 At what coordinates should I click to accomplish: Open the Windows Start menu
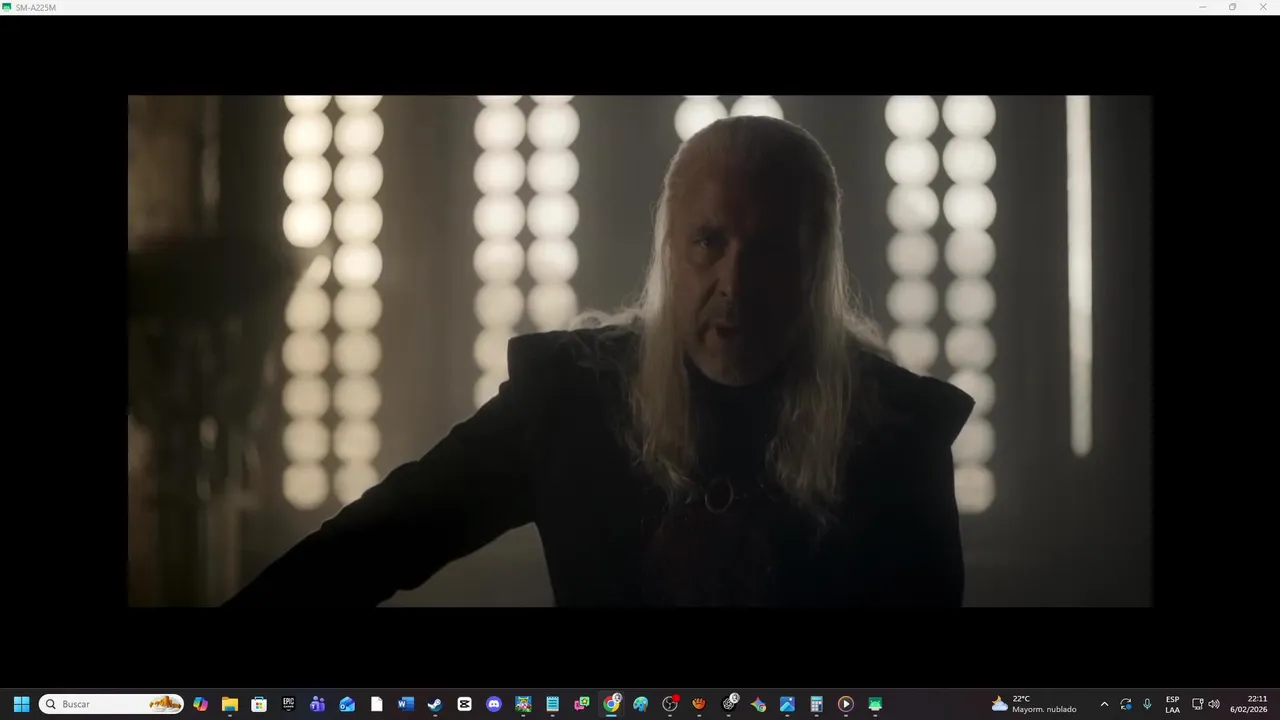[x=21, y=704]
